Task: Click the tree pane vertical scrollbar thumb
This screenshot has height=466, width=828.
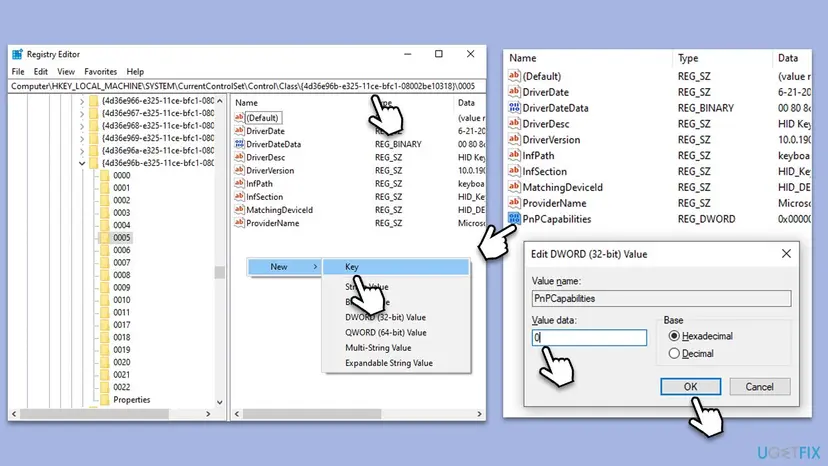Action: coord(220,272)
